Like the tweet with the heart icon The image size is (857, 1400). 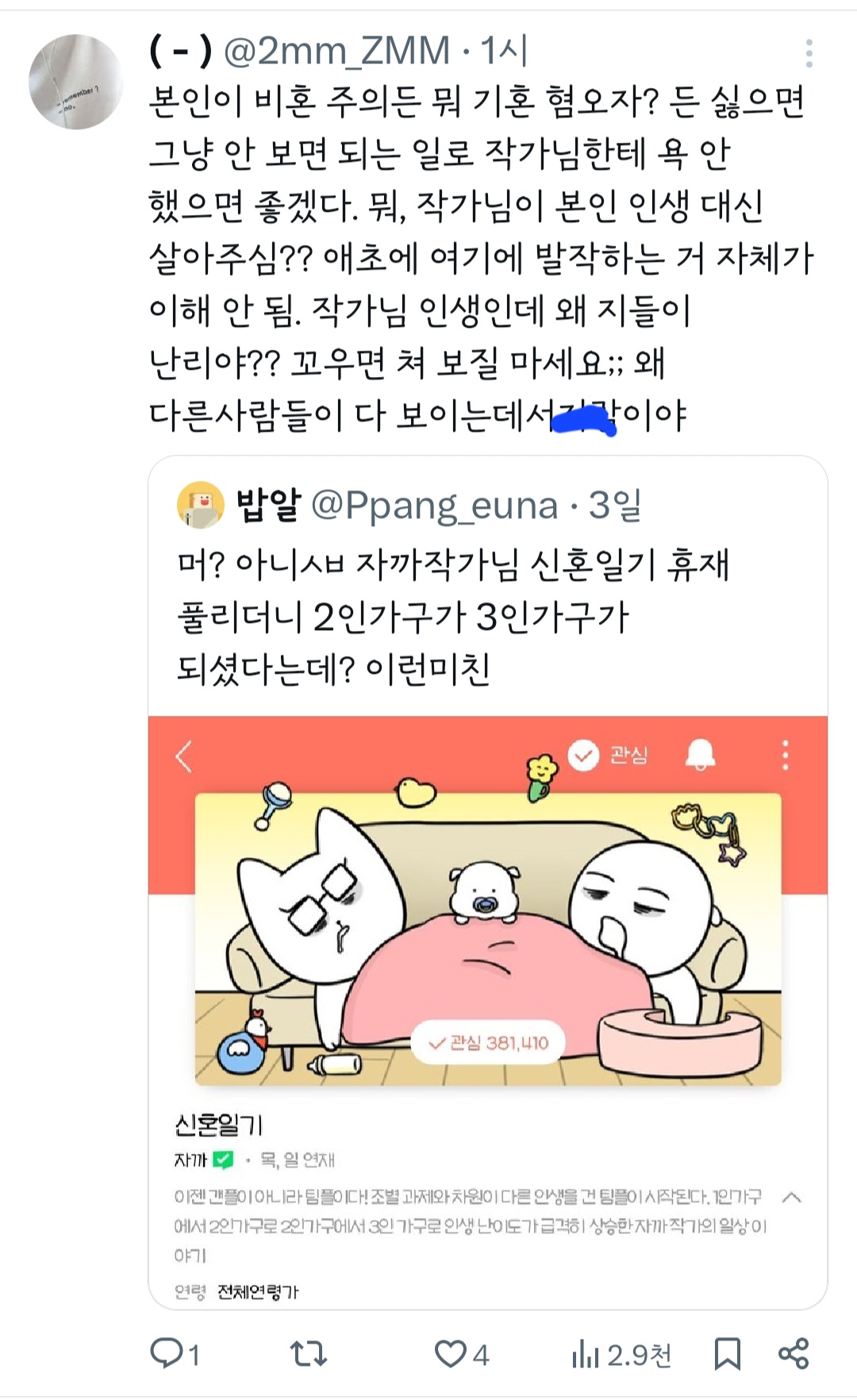click(450, 1353)
